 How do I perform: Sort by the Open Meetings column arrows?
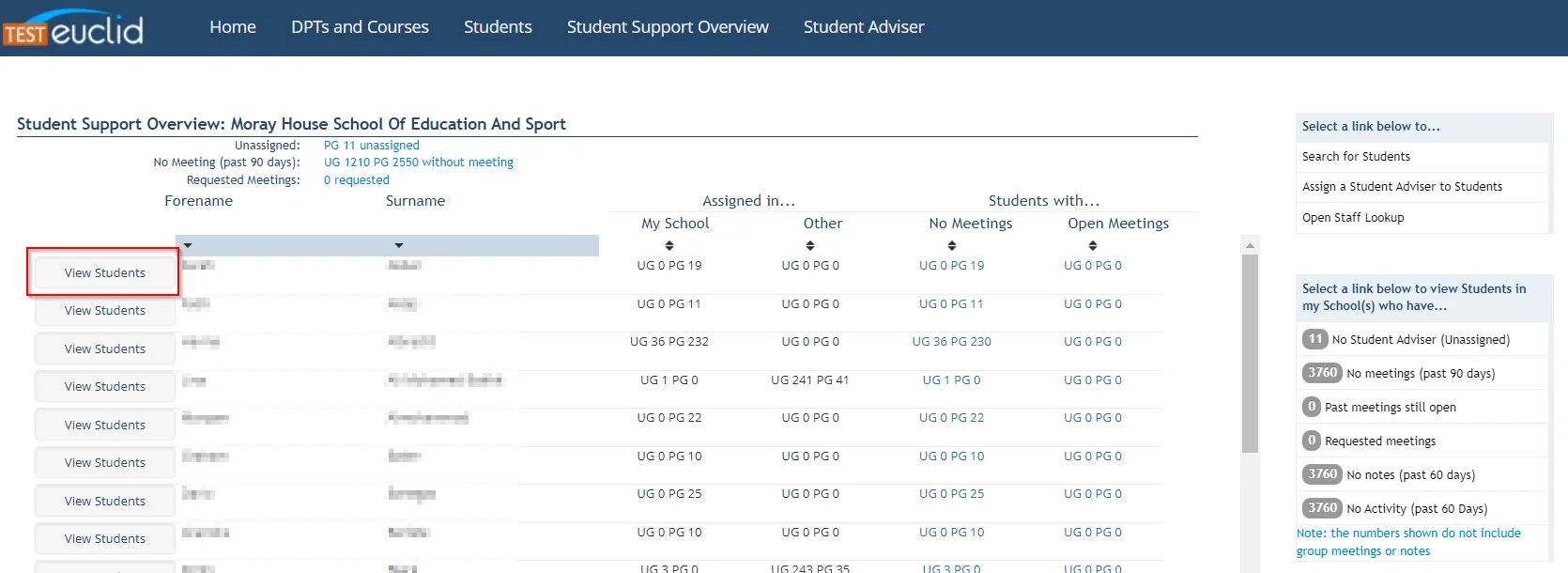pyautogui.click(x=1093, y=246)
